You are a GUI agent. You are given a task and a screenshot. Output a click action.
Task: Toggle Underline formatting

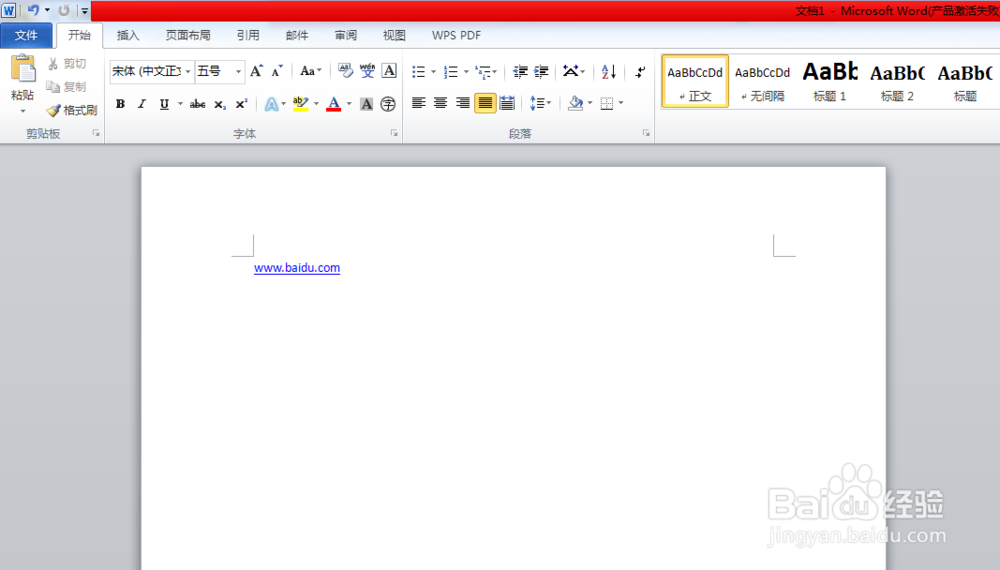(164, 104)
